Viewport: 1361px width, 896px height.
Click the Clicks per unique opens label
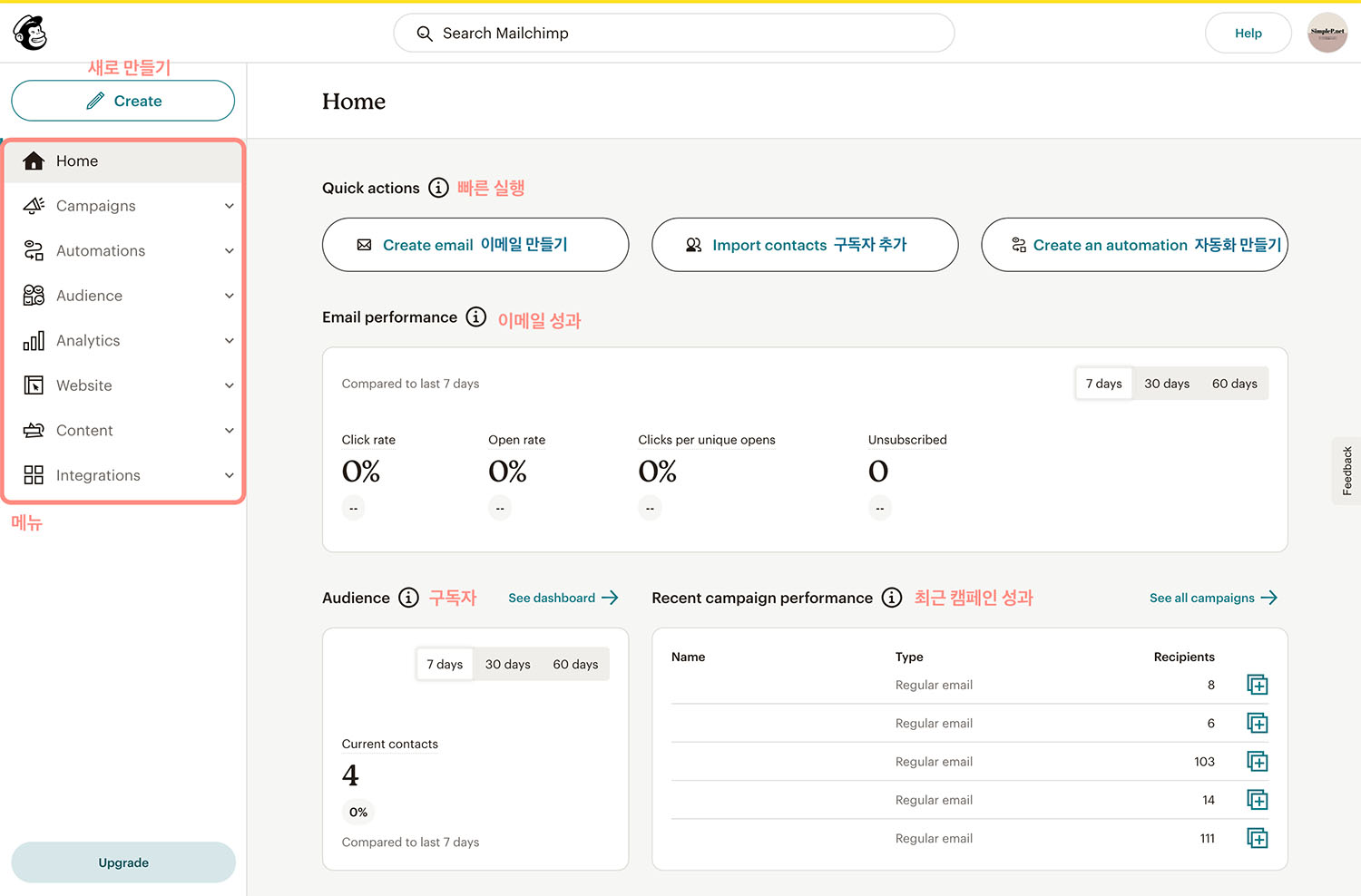point(707,440)
